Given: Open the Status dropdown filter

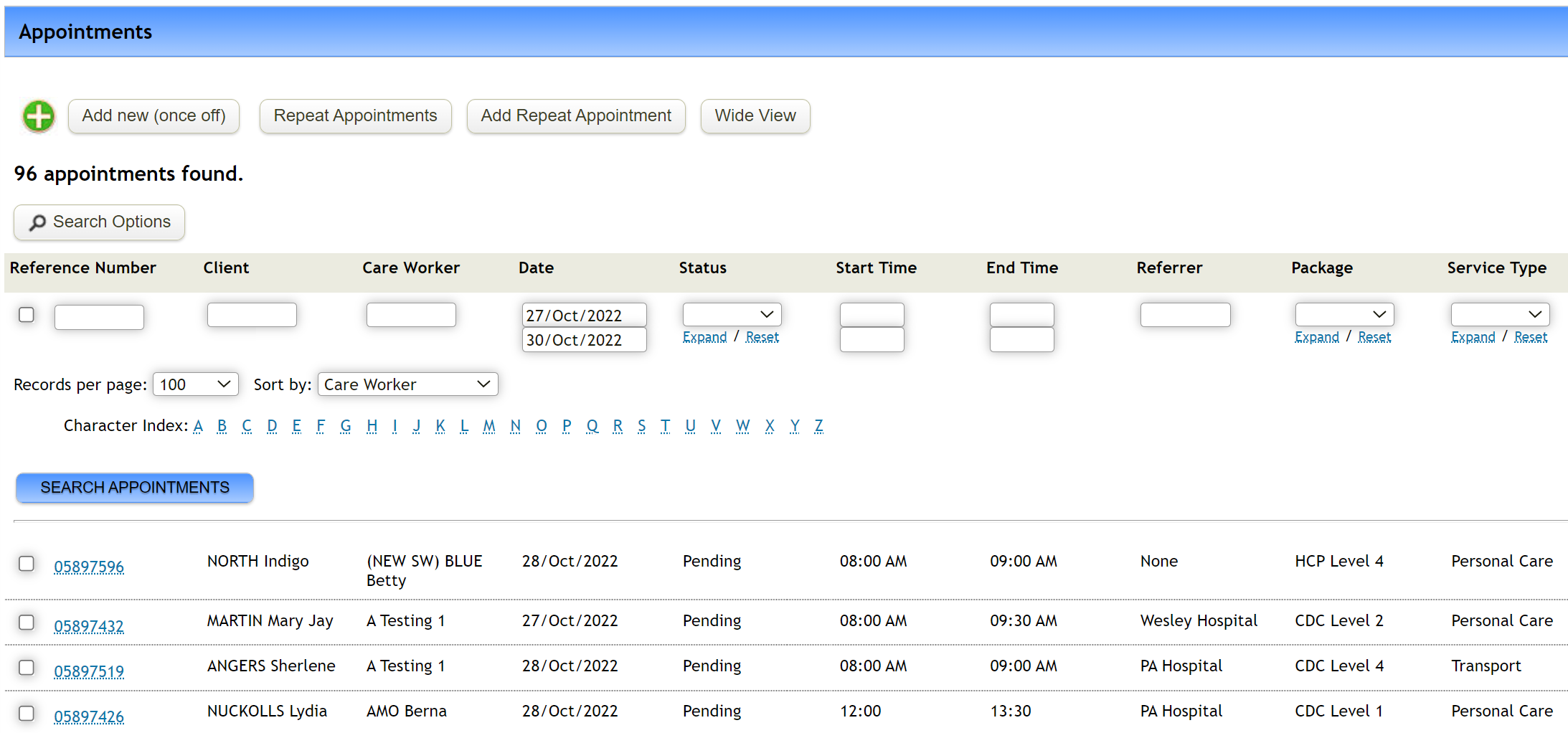Looking at the screenshot, I should pos(731,314).
